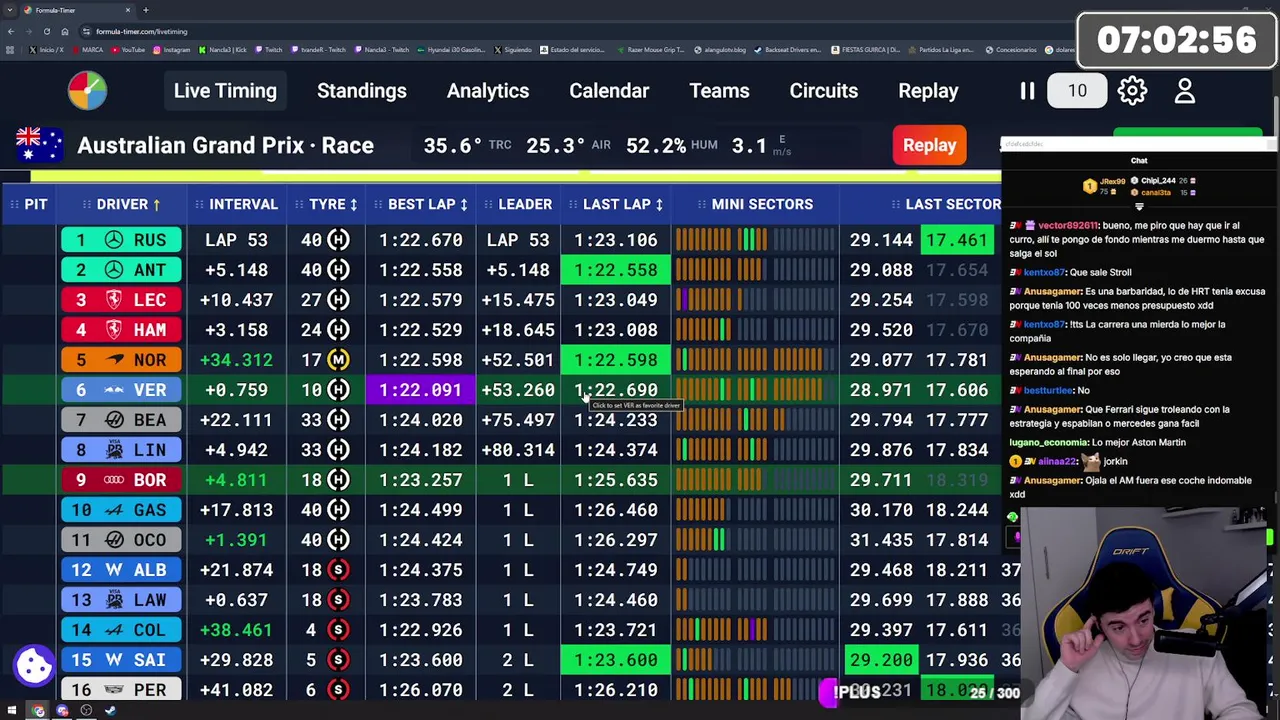The height and width of the screenshot is (720, 1280).
Task: Click the M tyre icon for NOR
Action: 339,360
